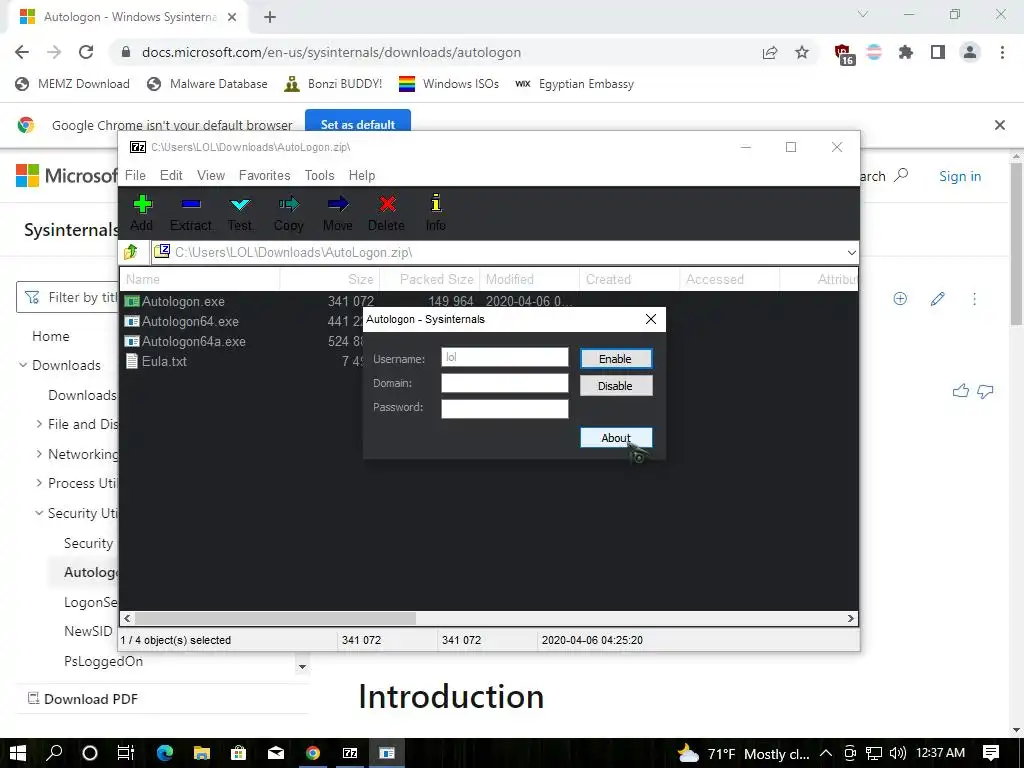1024x768 pixels.
Task: Click the Move icon in 7-Zip toolbar
Action: click(x=338, y=204)
